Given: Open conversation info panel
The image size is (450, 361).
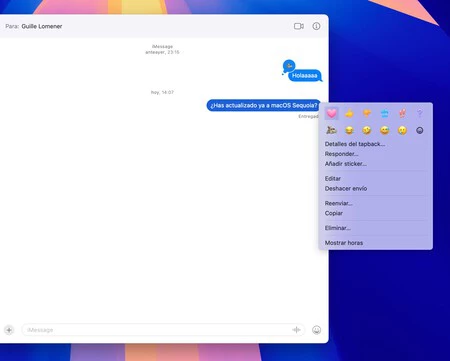Looking at the screenshot, I should click(x=316, y=26).
